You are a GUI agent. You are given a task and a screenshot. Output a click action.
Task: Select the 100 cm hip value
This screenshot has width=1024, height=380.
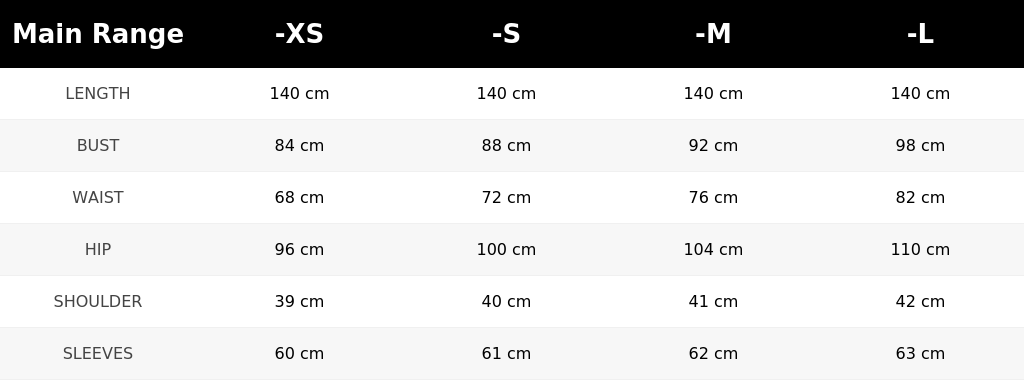pyautogui.click(x=506, y=249)
